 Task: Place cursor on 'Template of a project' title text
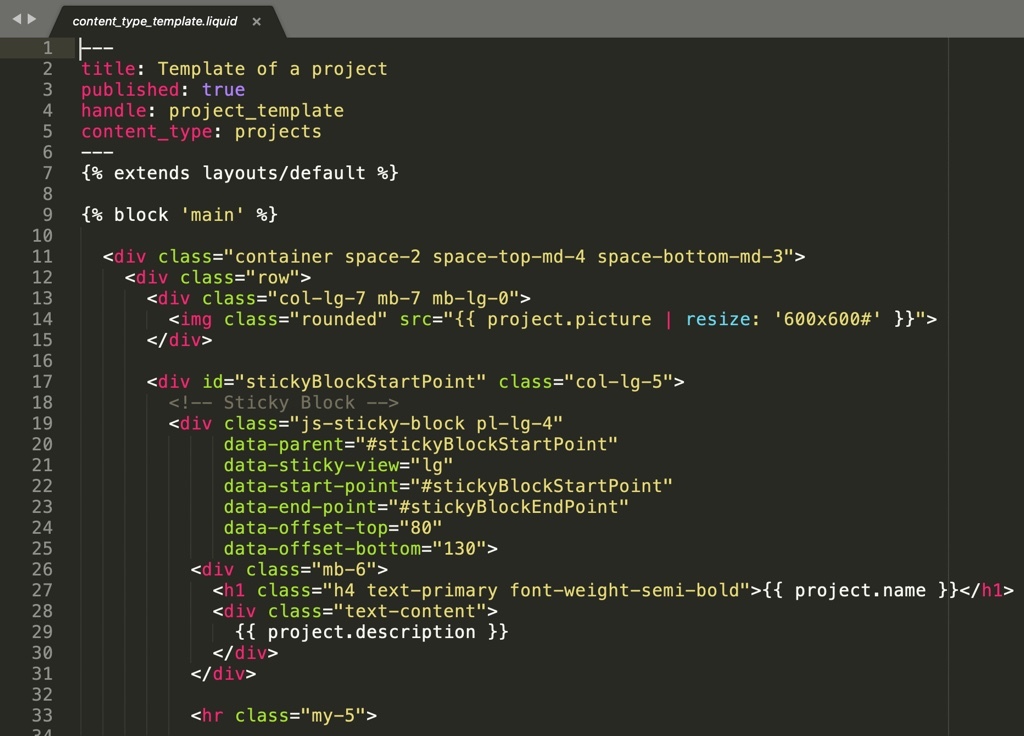point(272,69)
